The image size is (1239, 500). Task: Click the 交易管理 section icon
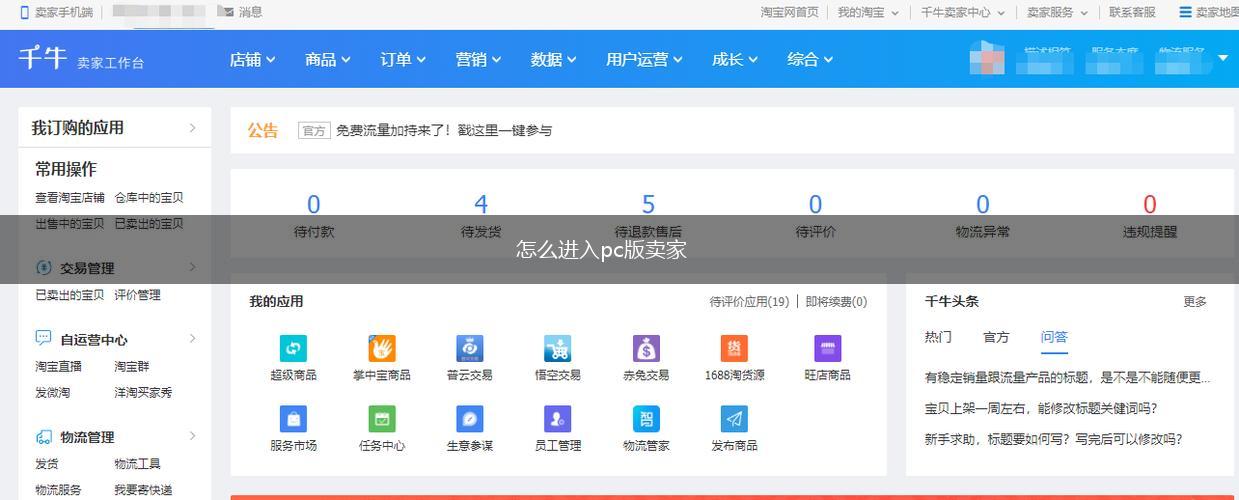[43, 268]
